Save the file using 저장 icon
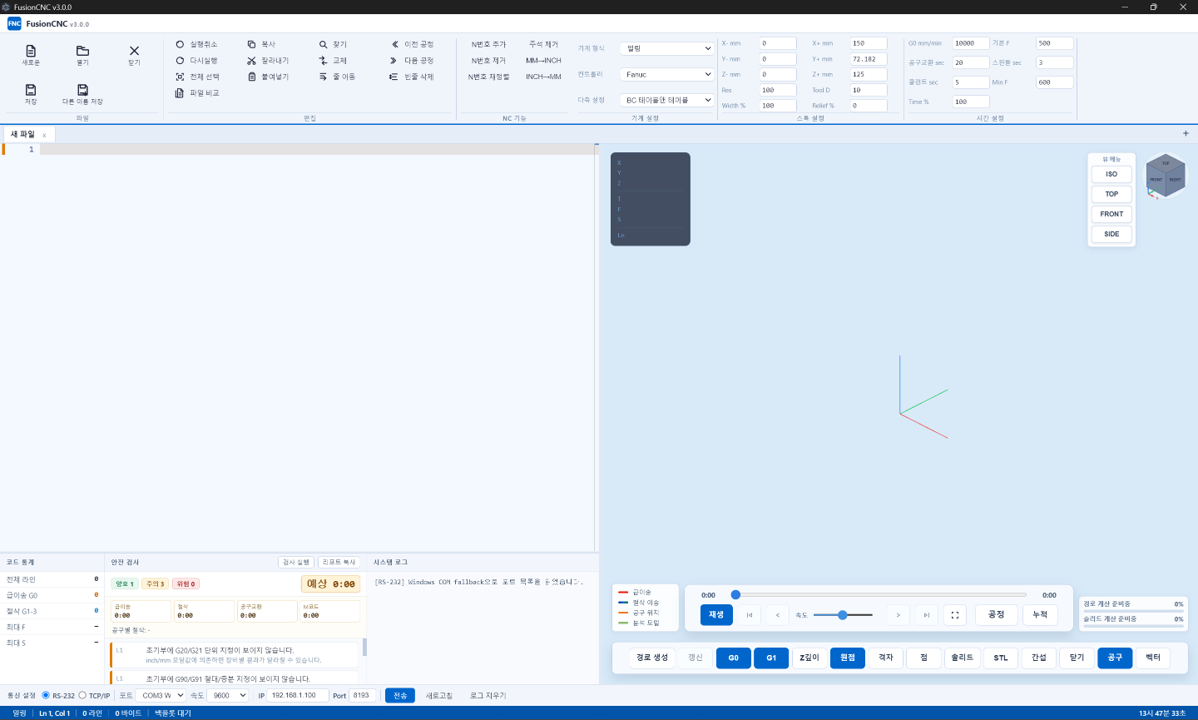The width and height of the screenshot is (1198, 720). pyautogui.click(x=31, y=90)
